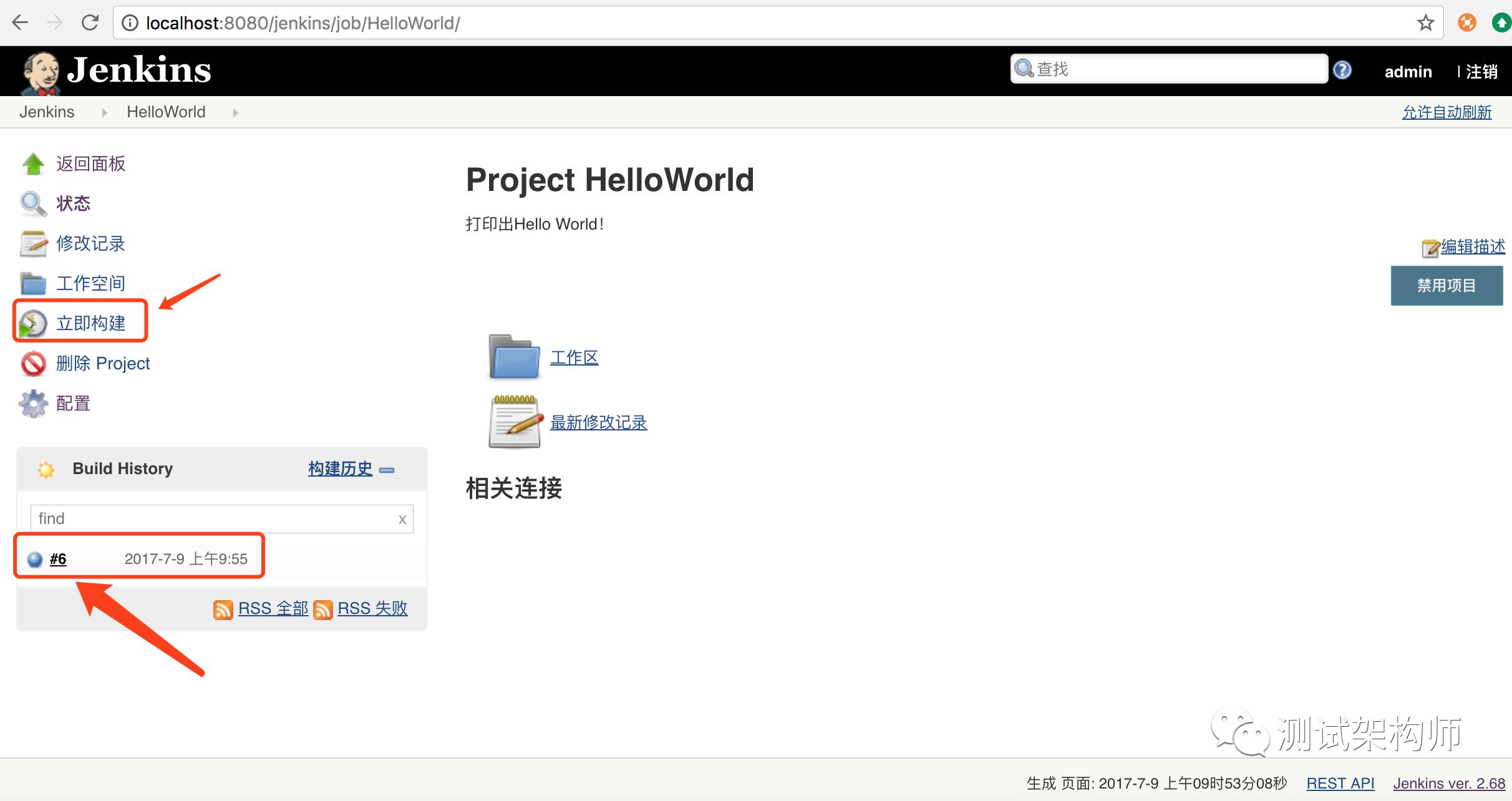Click the notepad icon beside 修改记录

[33, 244]
